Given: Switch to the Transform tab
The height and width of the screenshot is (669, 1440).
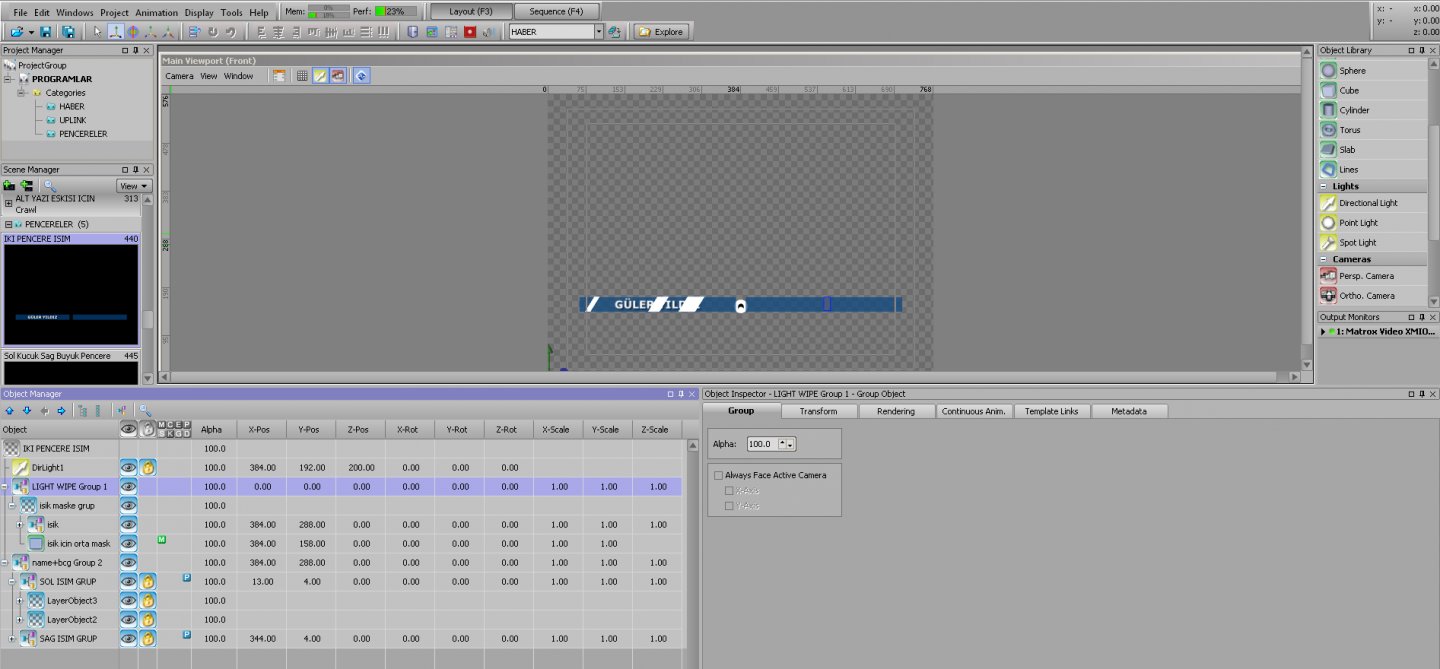Looking at the screenshot, I should tap(818, 411).
